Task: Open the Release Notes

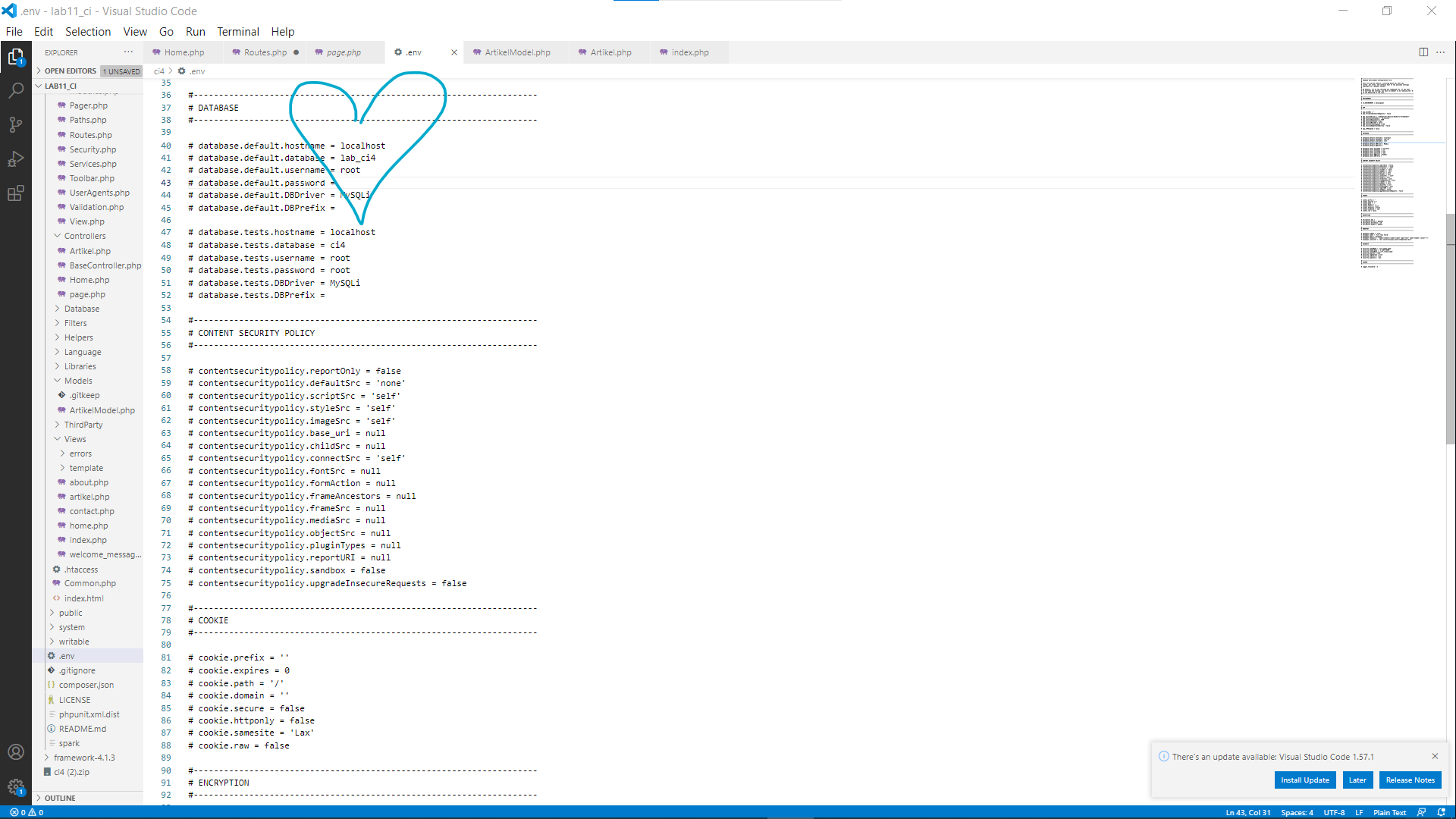Action: 1410,780
